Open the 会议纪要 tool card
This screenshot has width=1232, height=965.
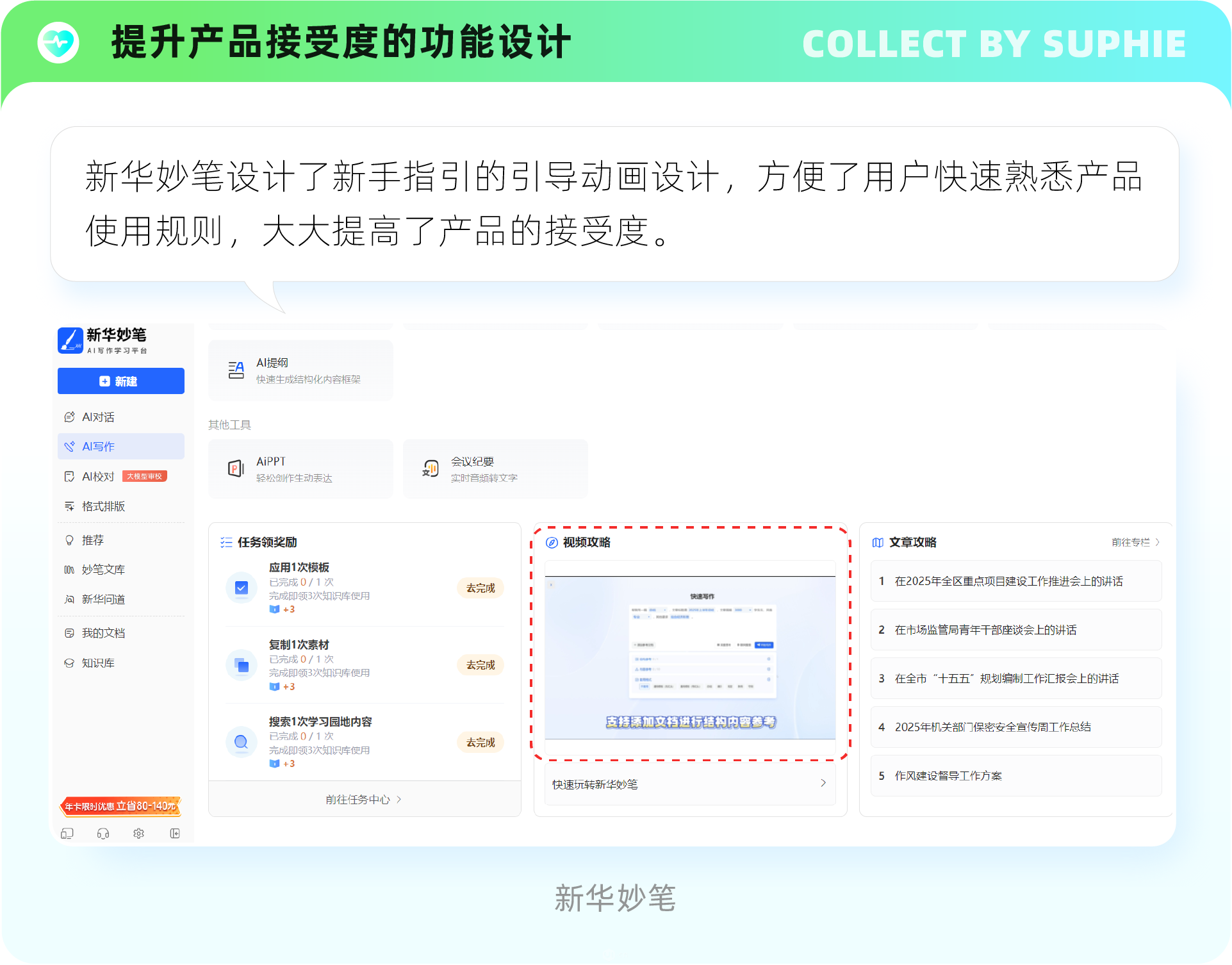495,469
